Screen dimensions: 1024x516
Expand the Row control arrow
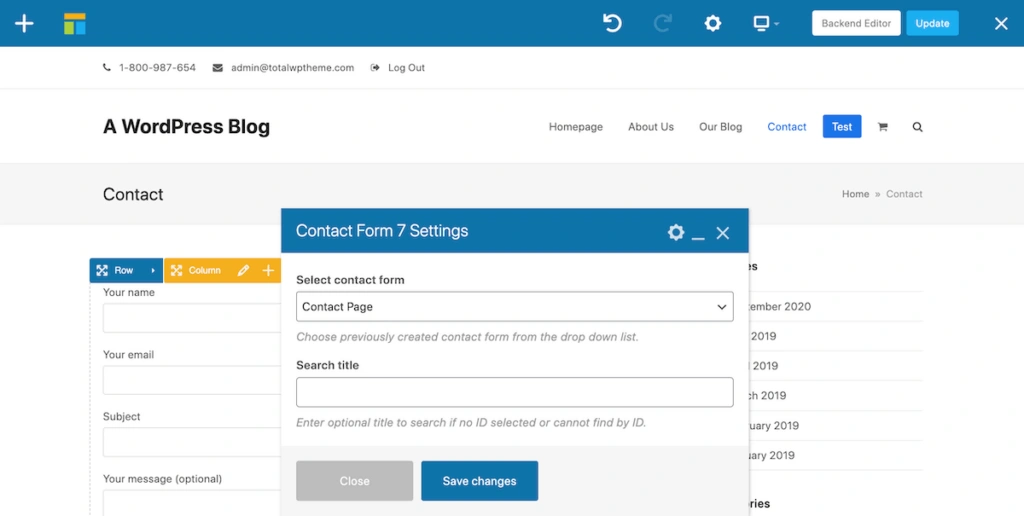tap(153, 270)
